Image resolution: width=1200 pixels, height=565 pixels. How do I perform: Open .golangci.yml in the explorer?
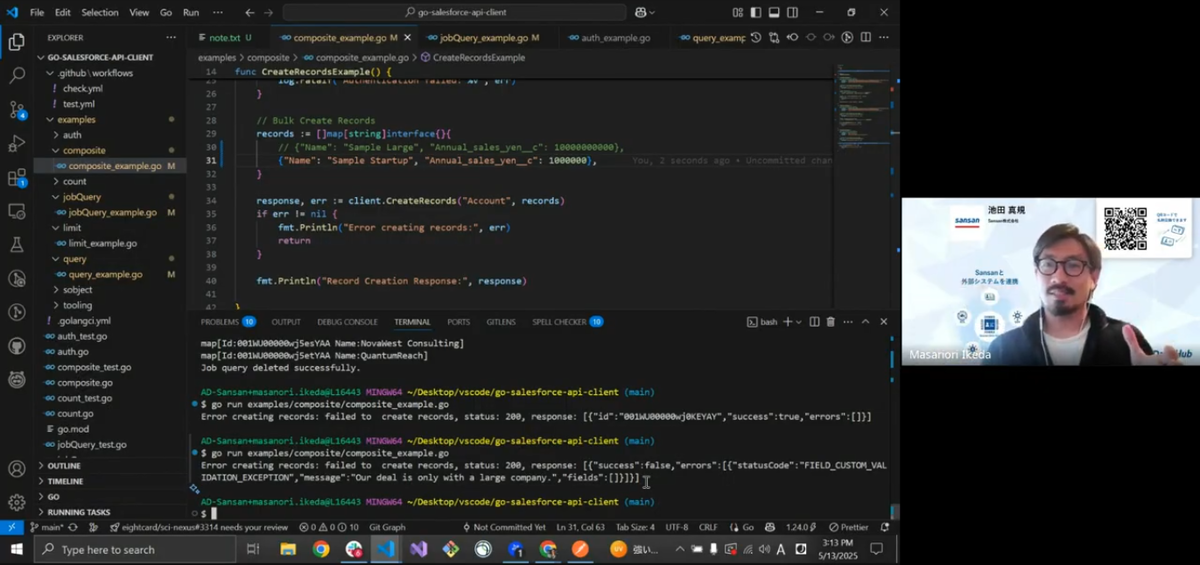tap(84, 321)
